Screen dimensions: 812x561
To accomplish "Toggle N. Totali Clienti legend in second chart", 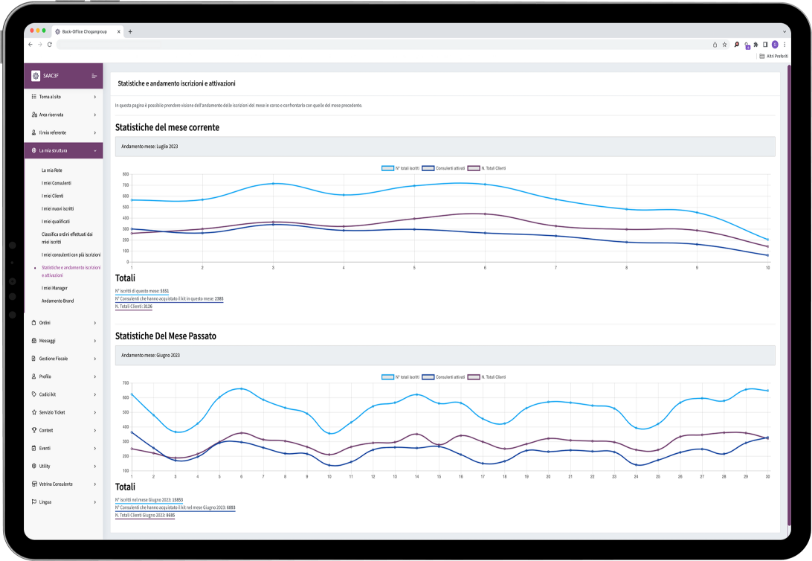I will click(488, 377).
